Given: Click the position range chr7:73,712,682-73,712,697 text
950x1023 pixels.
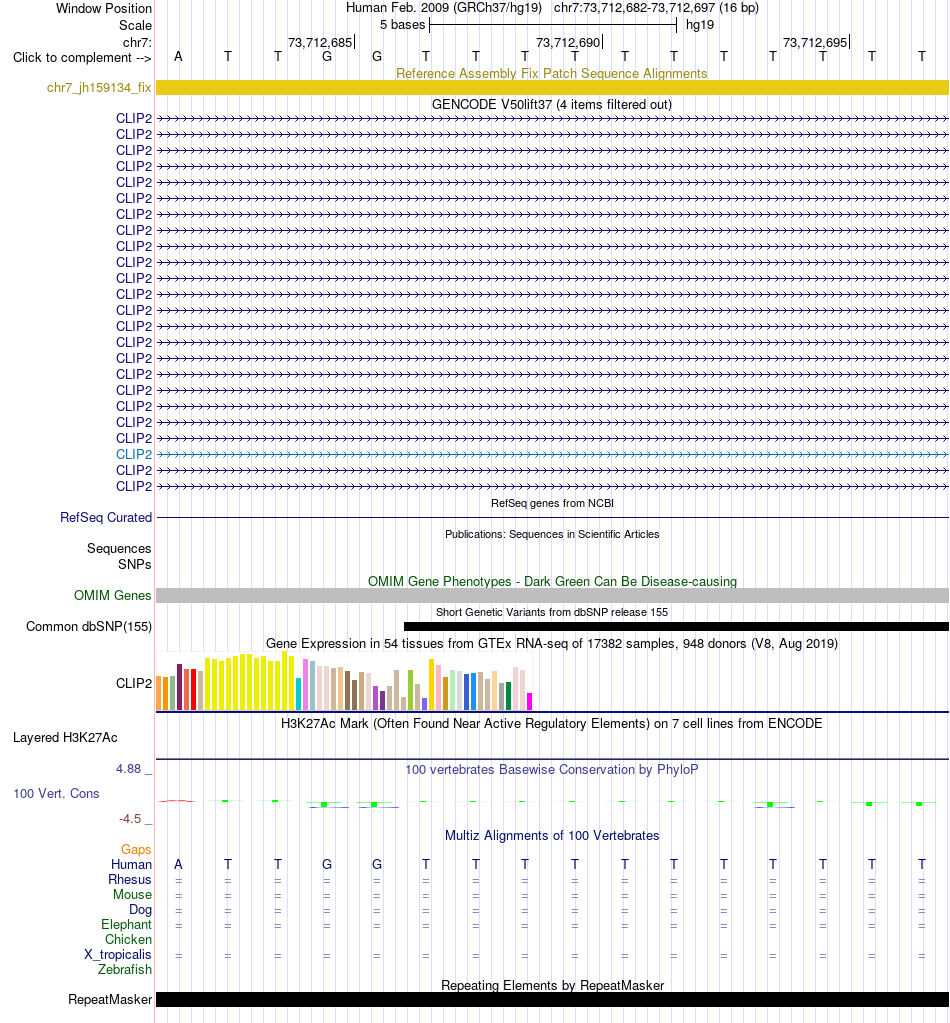Looking at the screenshot, I should coord(656,8).
